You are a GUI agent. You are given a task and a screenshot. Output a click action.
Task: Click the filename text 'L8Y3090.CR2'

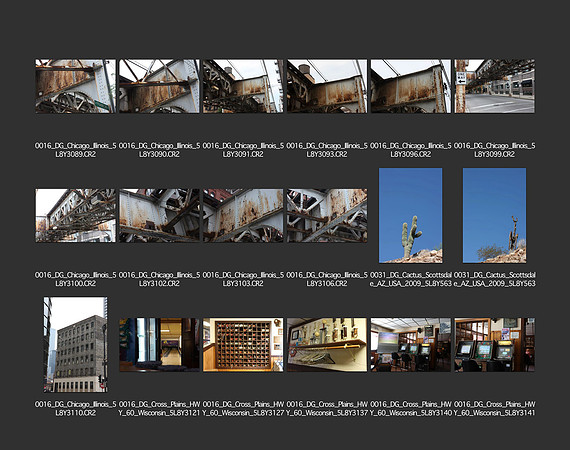[x=159, y=154]
